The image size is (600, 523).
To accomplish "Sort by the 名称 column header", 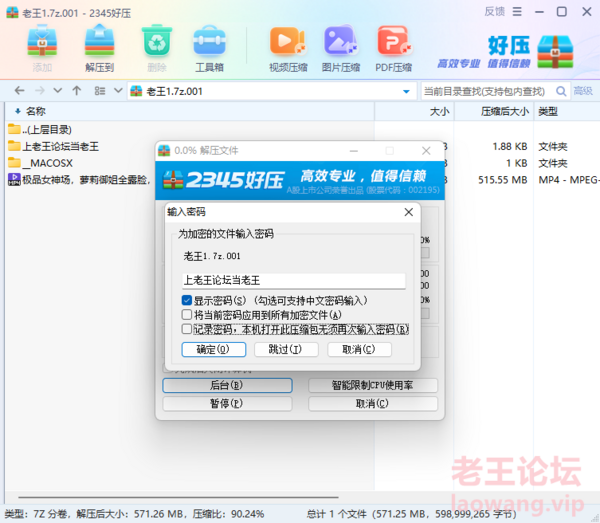I will (189, 111).
